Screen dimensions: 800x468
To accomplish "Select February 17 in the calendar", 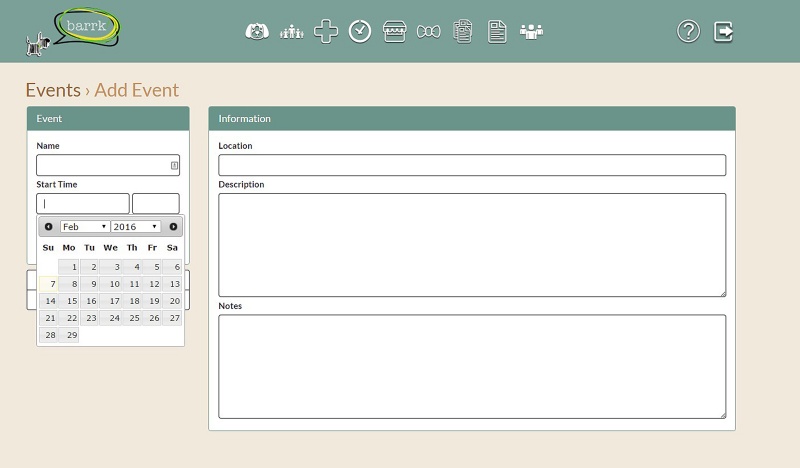I will 111,301.
